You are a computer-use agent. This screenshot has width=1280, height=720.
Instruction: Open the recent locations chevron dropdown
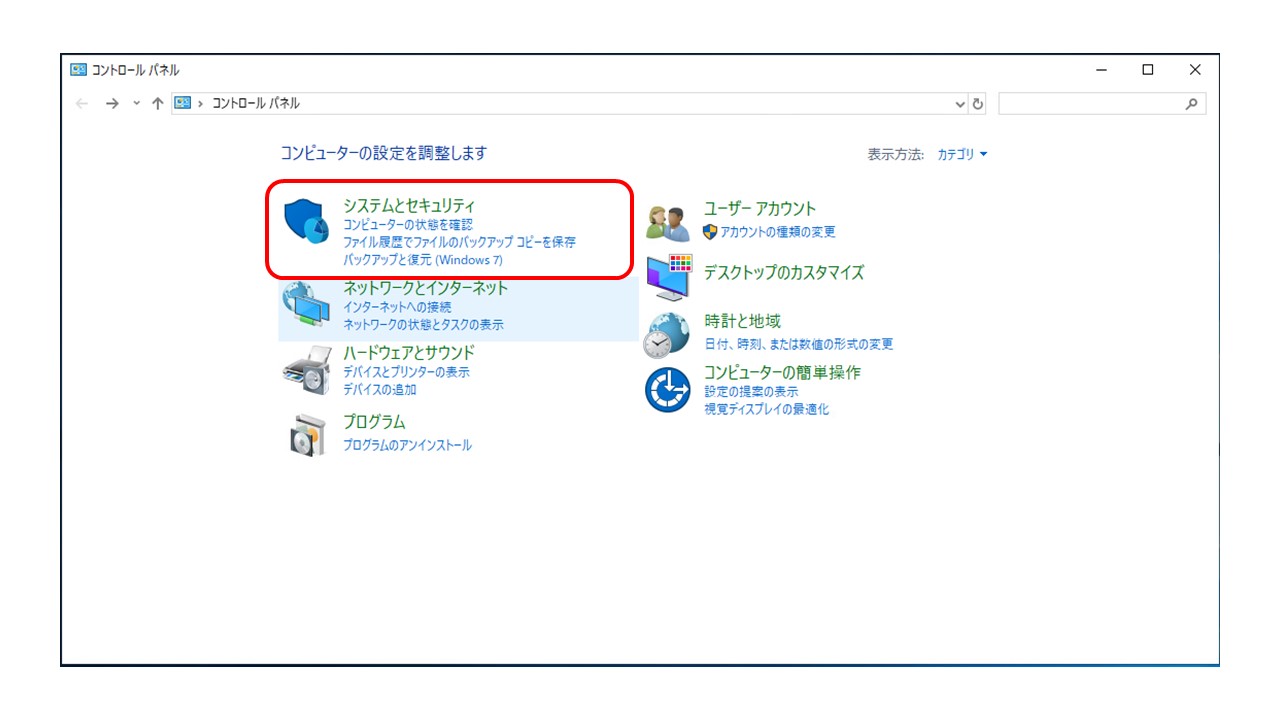pos(137,104)
